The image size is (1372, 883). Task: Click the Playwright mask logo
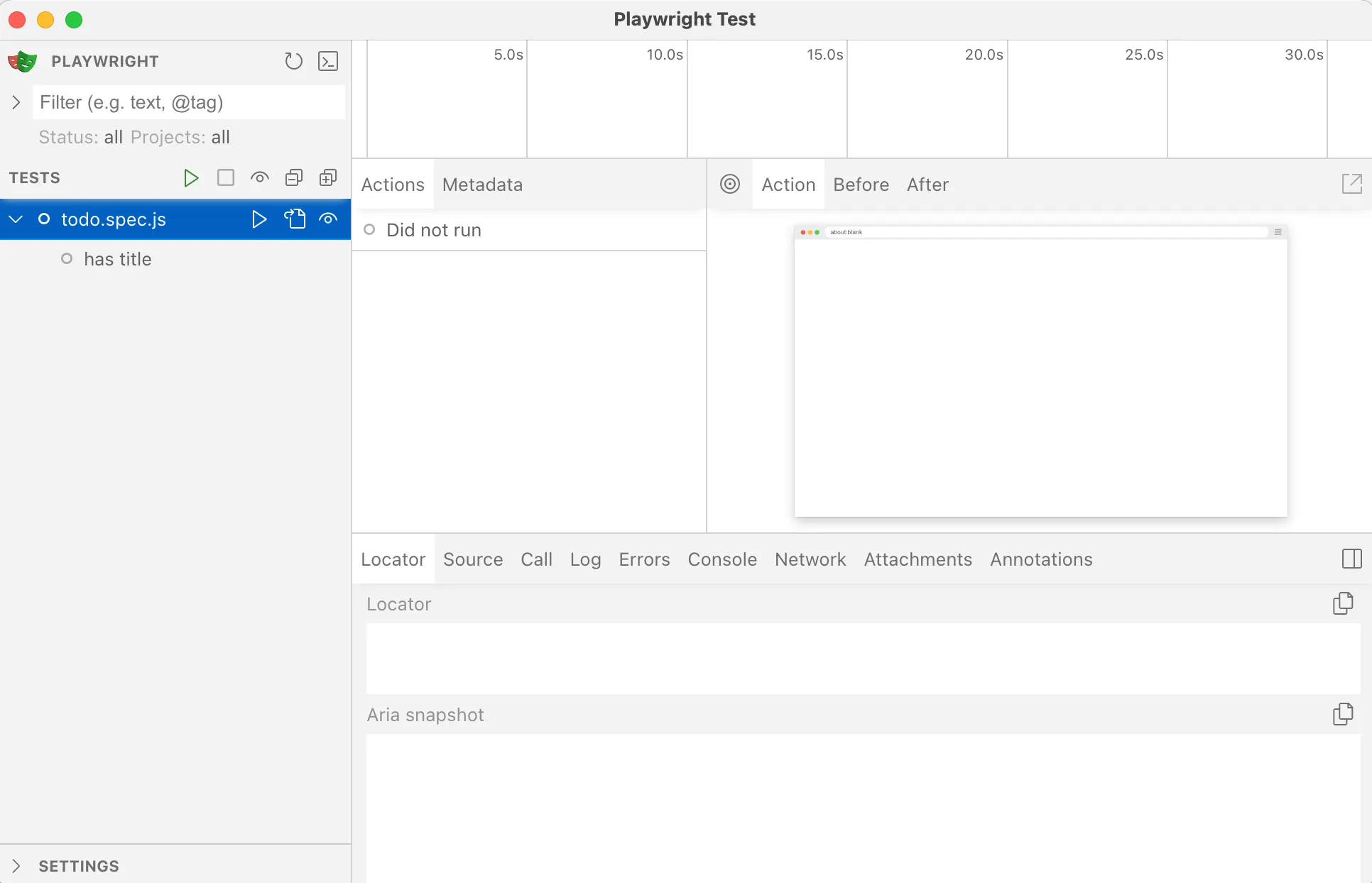(x=22, y=62)
